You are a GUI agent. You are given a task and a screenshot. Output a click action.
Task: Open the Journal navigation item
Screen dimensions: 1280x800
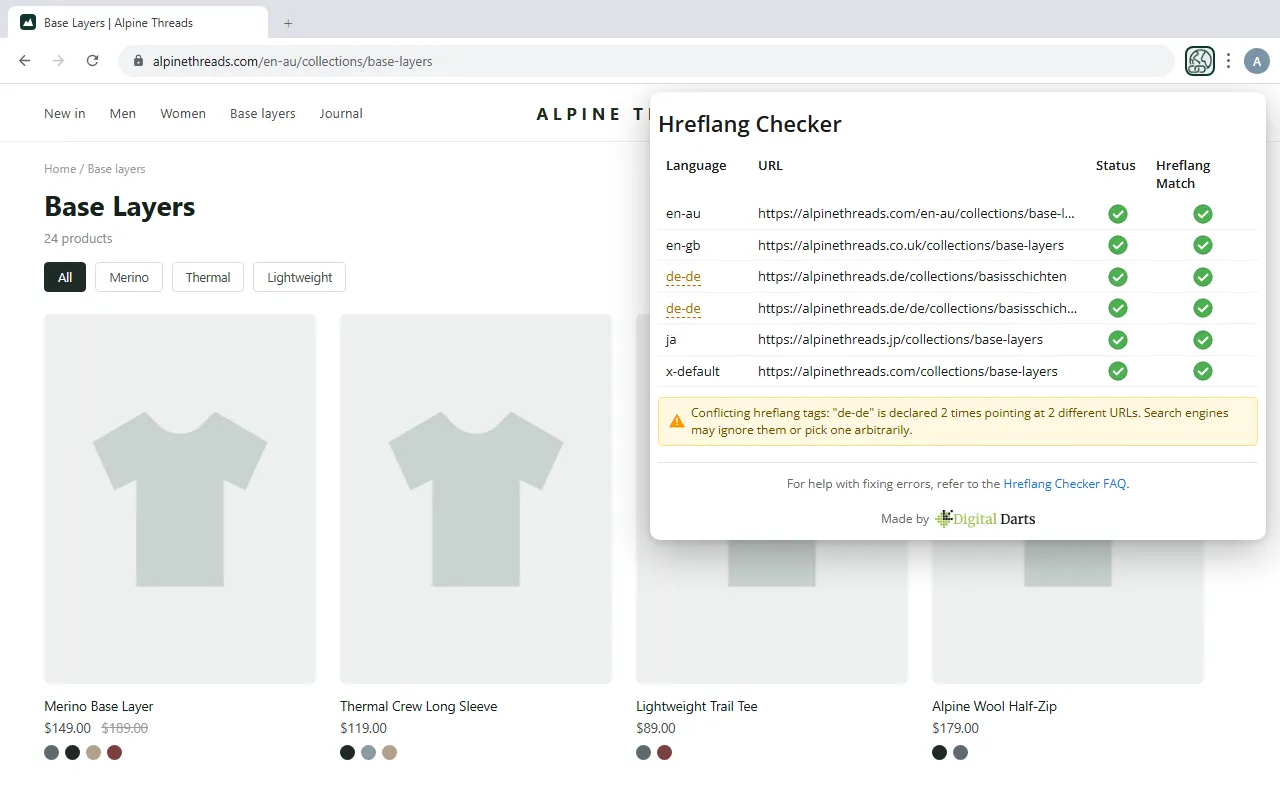point(341,113)
